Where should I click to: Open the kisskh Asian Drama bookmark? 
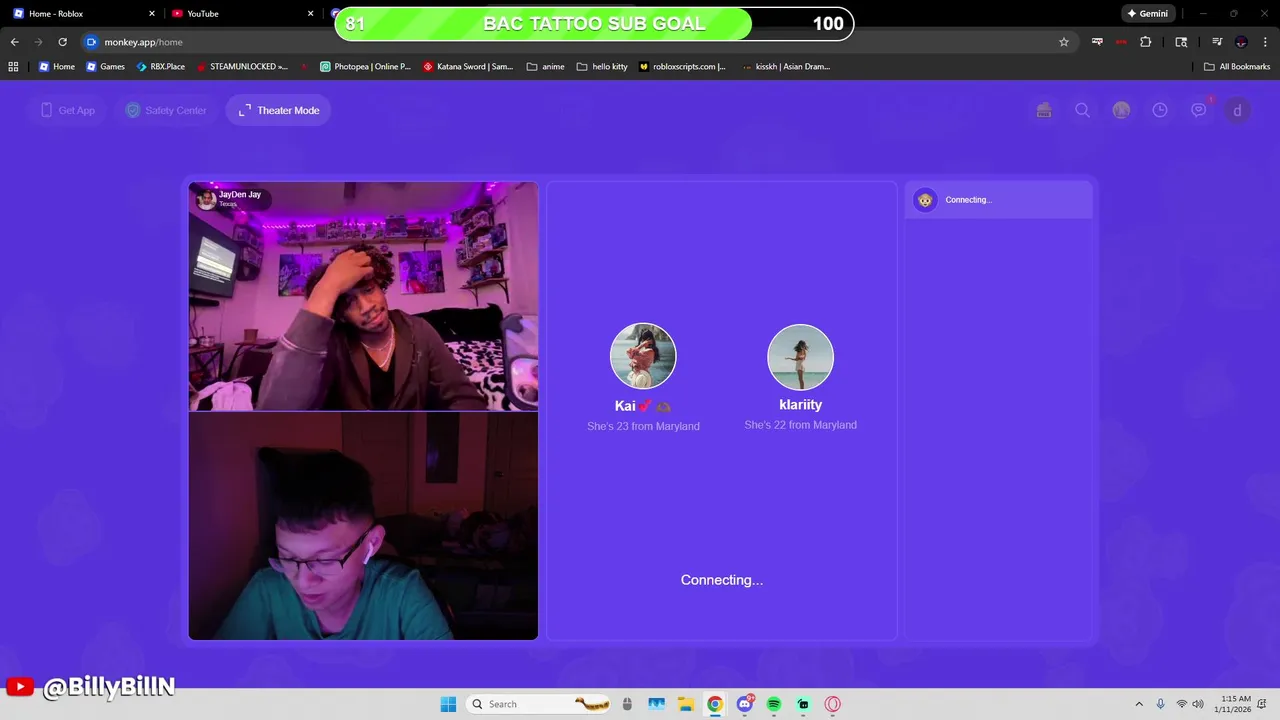point(785,66)
